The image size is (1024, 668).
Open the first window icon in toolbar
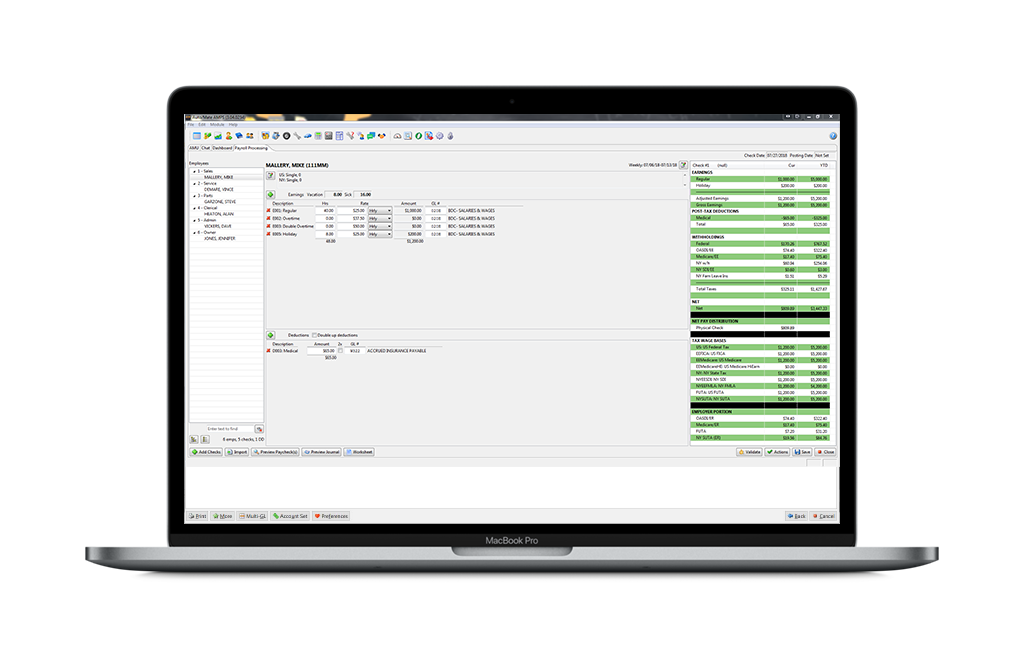197,136
